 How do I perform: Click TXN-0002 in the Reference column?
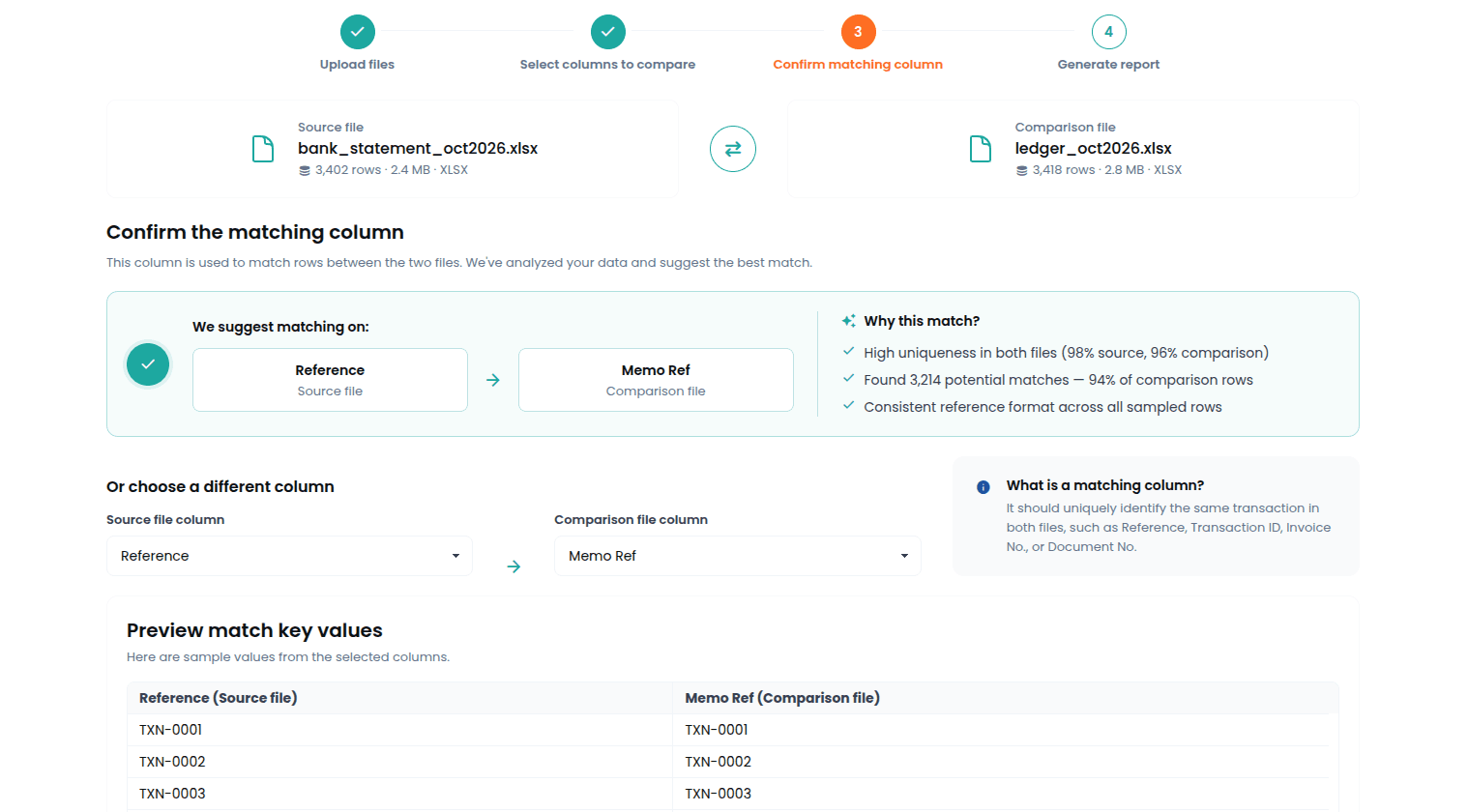(172, 762)
